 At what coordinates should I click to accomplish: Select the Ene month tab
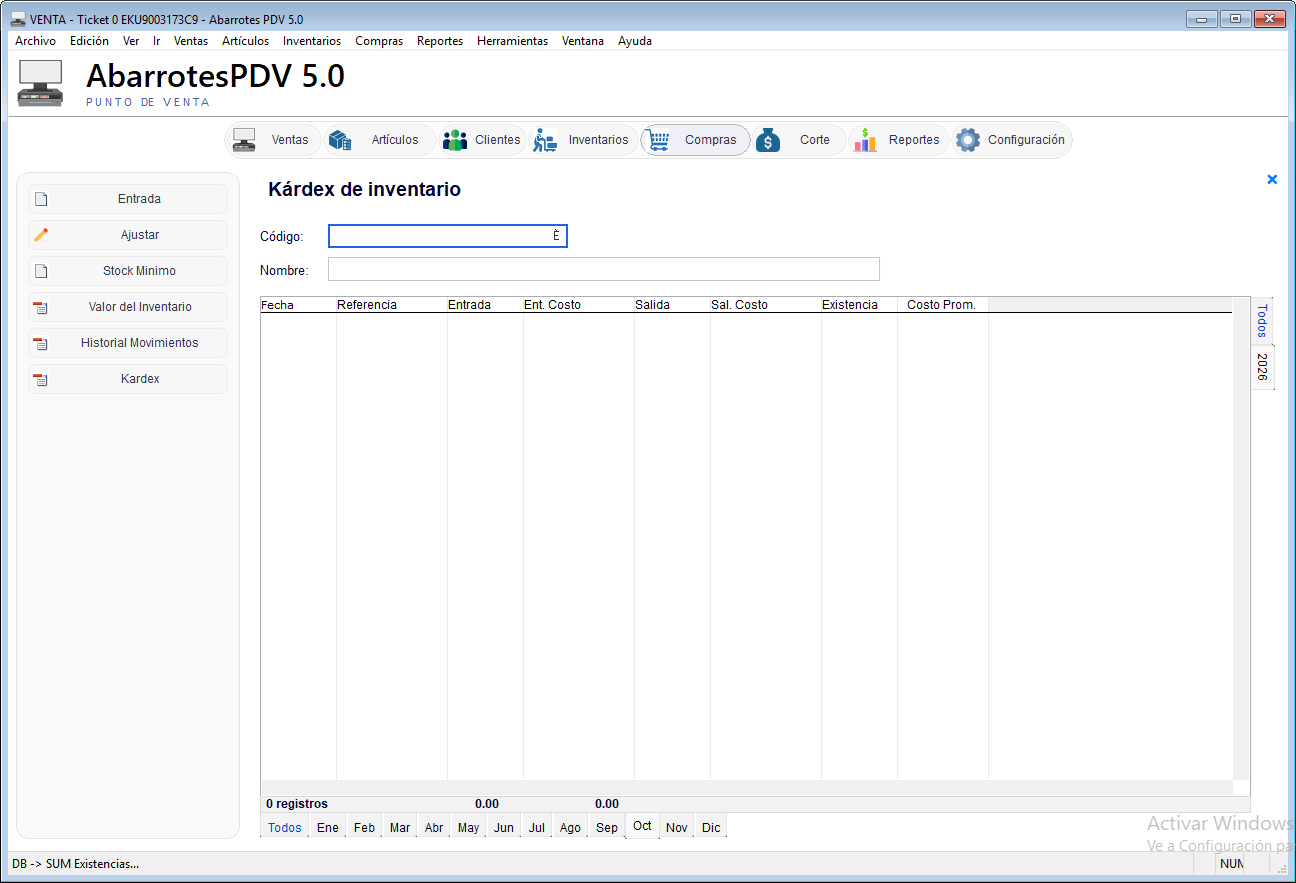[x=328, y=827]
